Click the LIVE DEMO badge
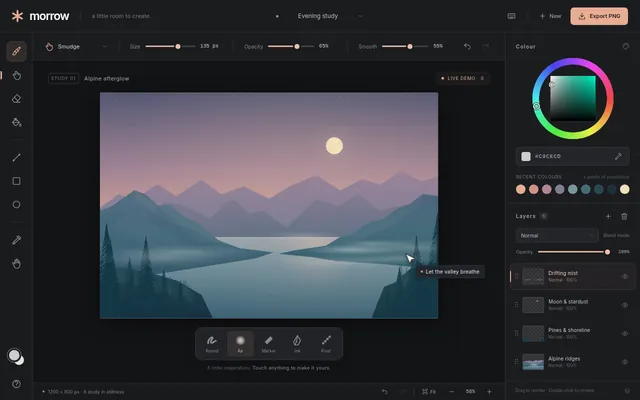Image resolution: width=640 pixels, height=400 pixels. pos(463,78)
